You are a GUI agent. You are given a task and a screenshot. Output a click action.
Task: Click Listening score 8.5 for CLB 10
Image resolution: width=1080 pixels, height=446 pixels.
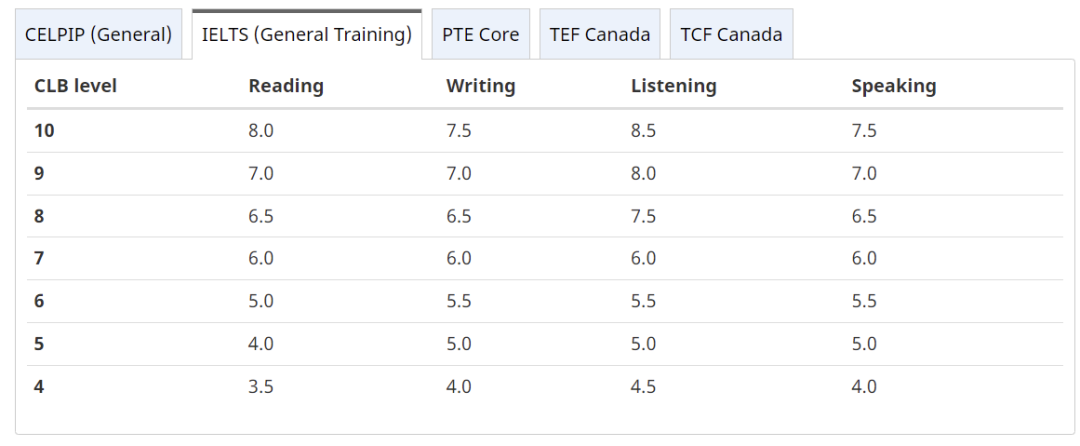pos(643,130)
